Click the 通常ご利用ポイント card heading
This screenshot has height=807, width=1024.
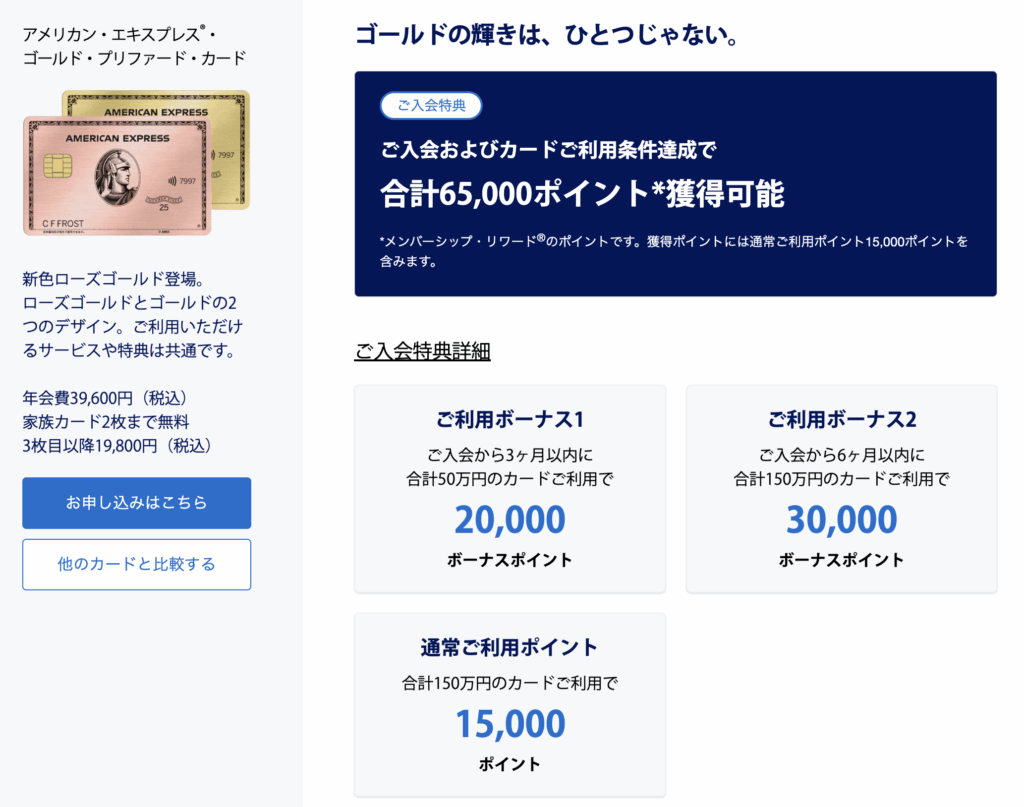pos(510,646)
